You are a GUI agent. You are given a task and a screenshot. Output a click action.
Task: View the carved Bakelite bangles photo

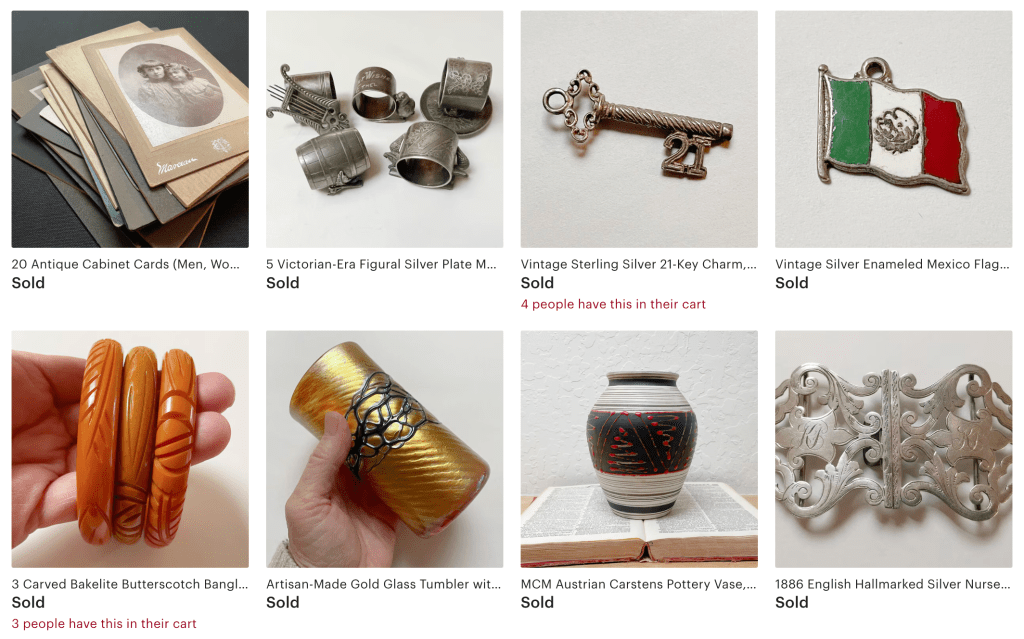point(130,449)
